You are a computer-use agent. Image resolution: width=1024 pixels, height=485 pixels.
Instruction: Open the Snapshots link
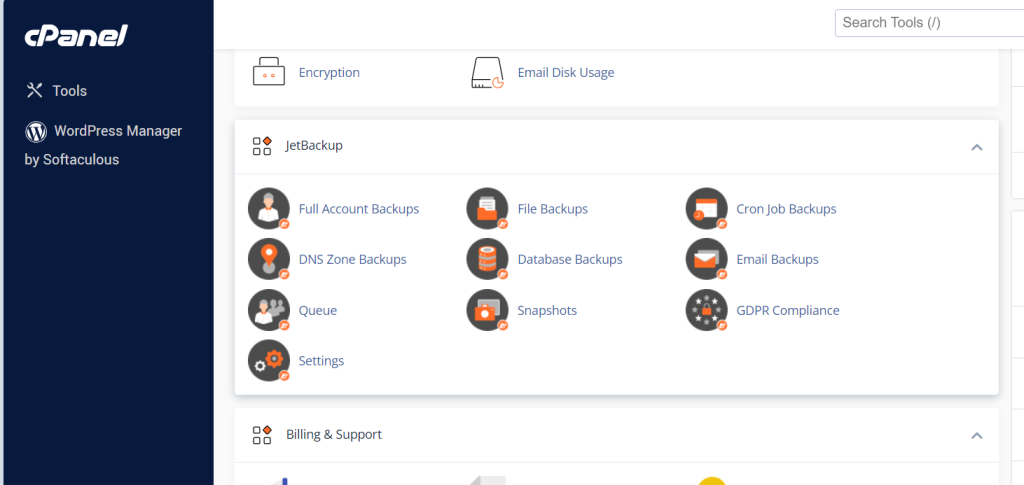[x=547, y=310]
